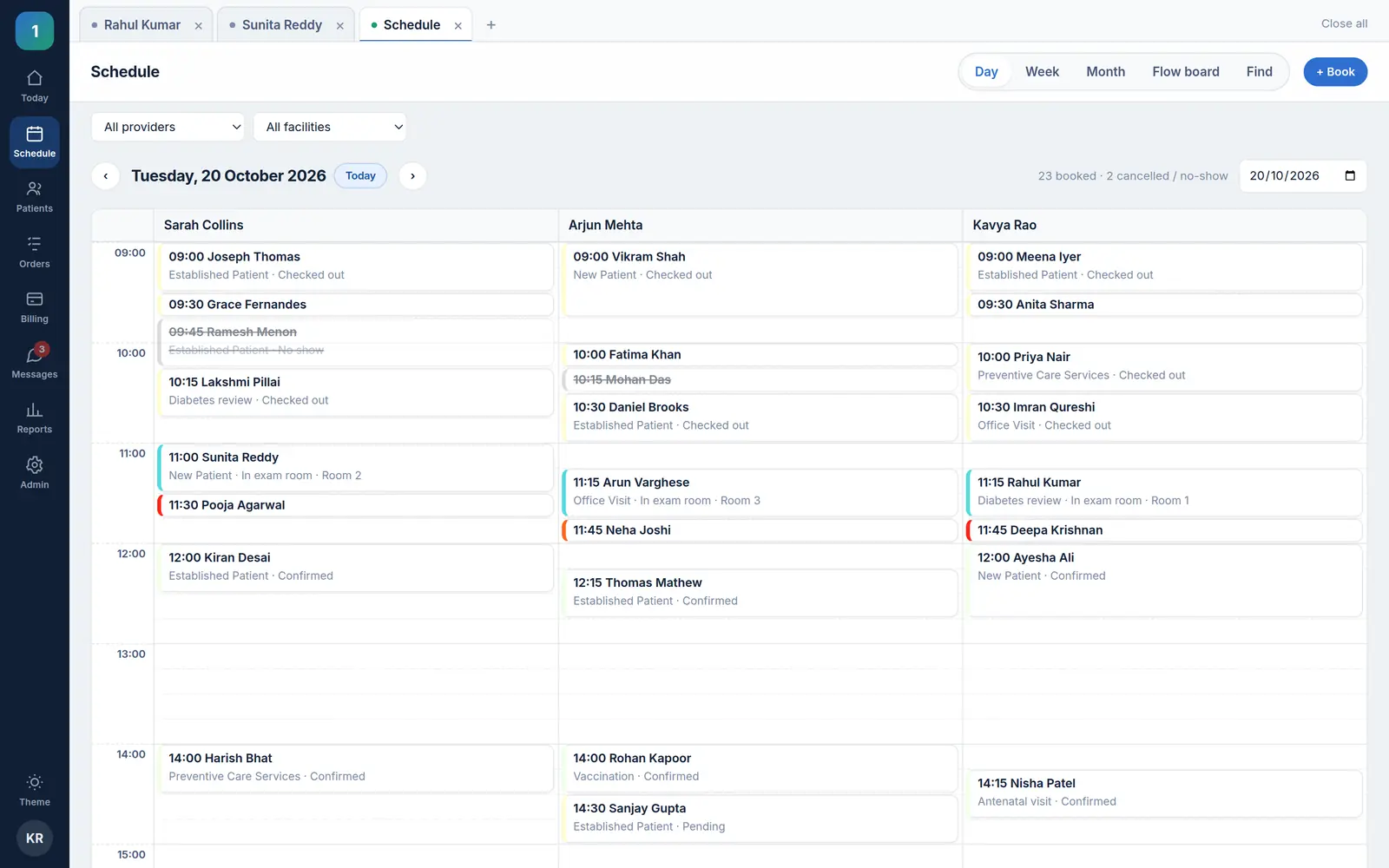Image resolution: width=1389 pixels, height=868 pixels.
Task: Open 12:00 Kiran Desai appointment
Action: (x=355, y=568)
